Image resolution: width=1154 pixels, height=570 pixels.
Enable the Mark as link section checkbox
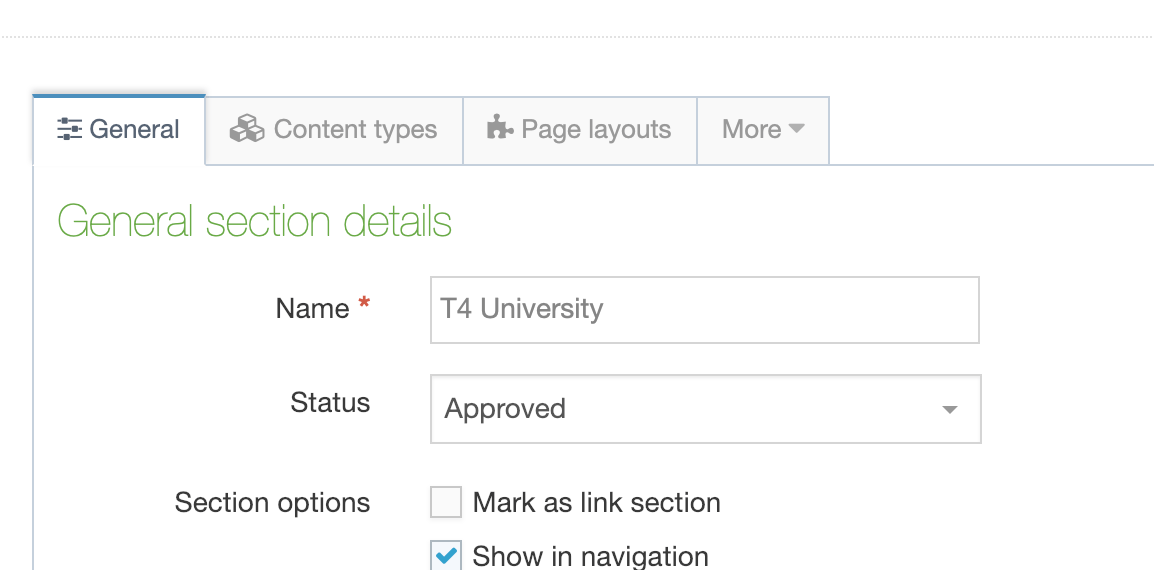[446, 502]
